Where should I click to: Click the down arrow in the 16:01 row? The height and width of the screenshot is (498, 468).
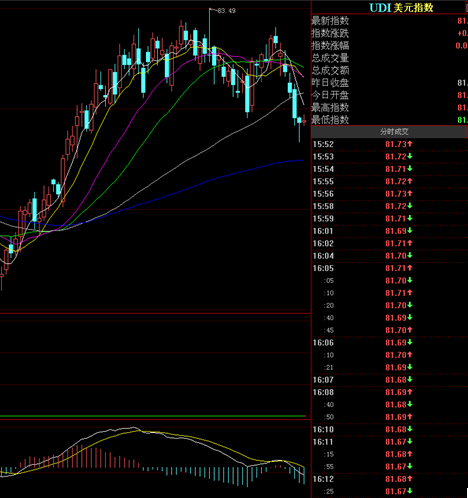410,231
